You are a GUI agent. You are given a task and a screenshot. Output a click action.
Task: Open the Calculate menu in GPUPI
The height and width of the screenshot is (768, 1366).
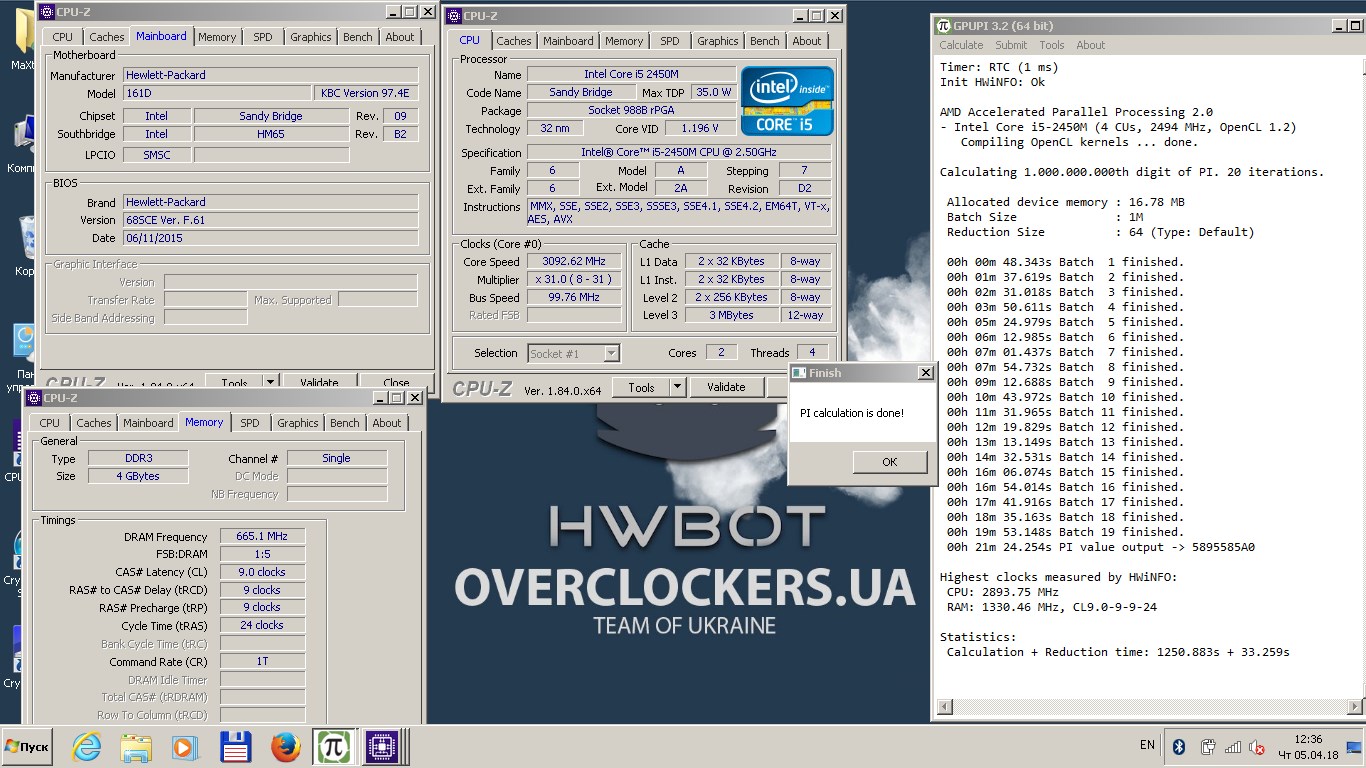pyautogui.click(x=961, y=45)
